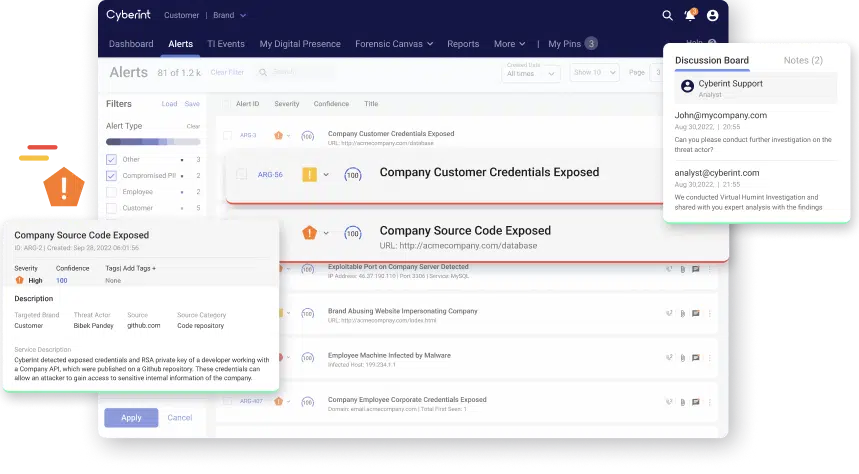Screen dimensions: 859x474
Task: Click the alerts search magnifier icon
Action: 263,72
